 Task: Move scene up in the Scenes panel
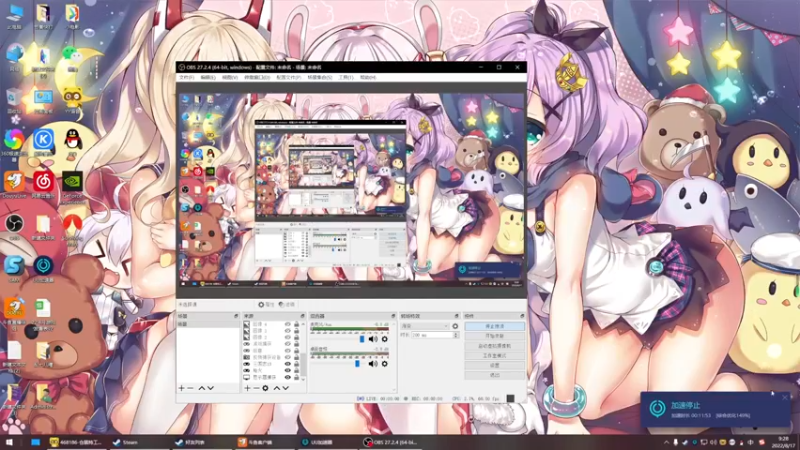pos(202,388)
